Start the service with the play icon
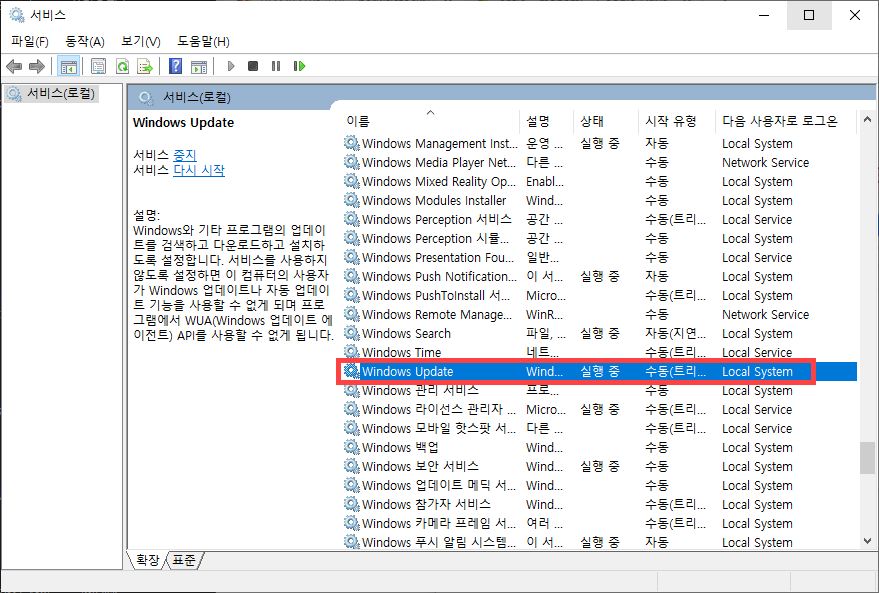The height and width of the screenshot is (593, 879). 231,67
